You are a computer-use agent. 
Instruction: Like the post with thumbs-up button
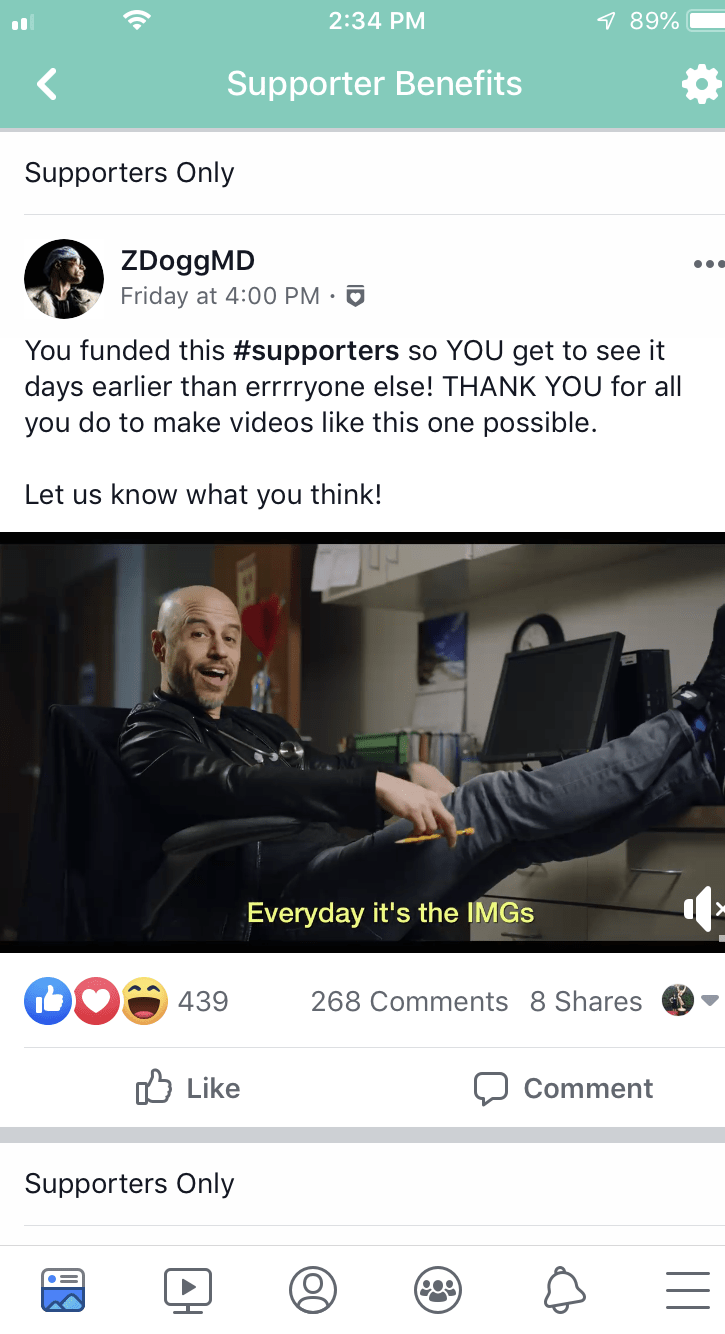coord(188,1088)
